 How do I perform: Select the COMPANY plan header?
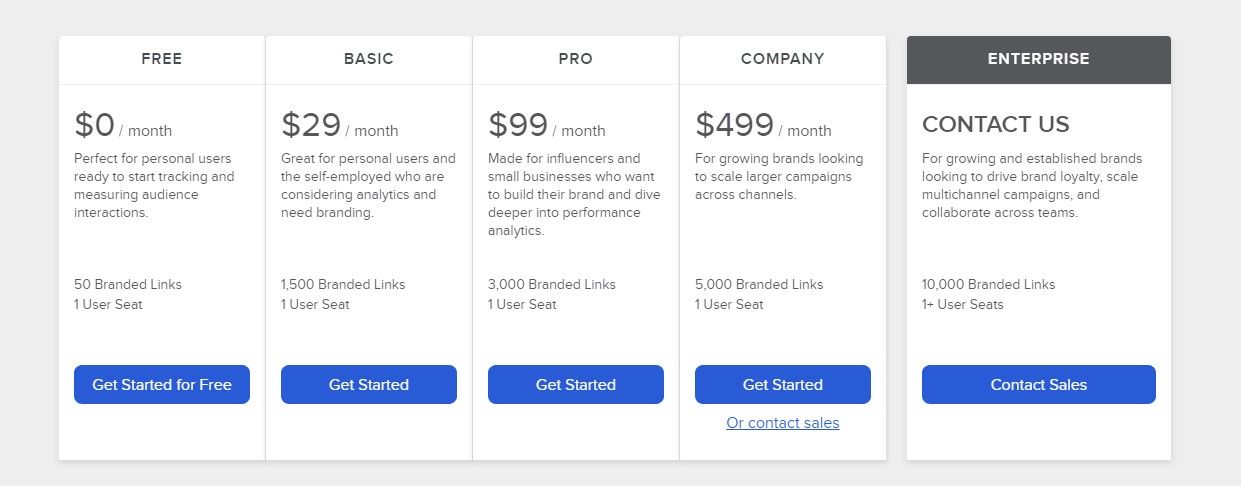point(783,59)
